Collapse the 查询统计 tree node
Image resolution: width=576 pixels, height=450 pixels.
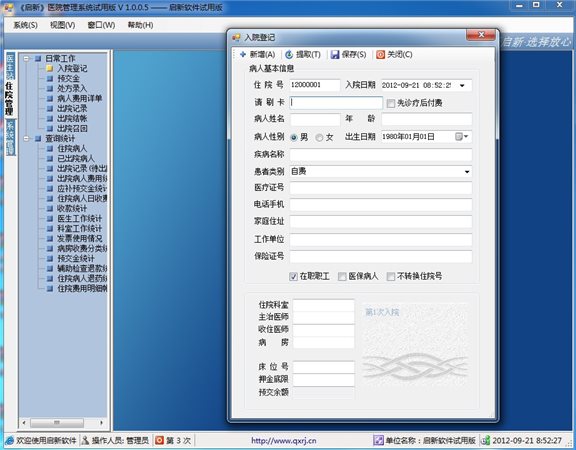26,138
